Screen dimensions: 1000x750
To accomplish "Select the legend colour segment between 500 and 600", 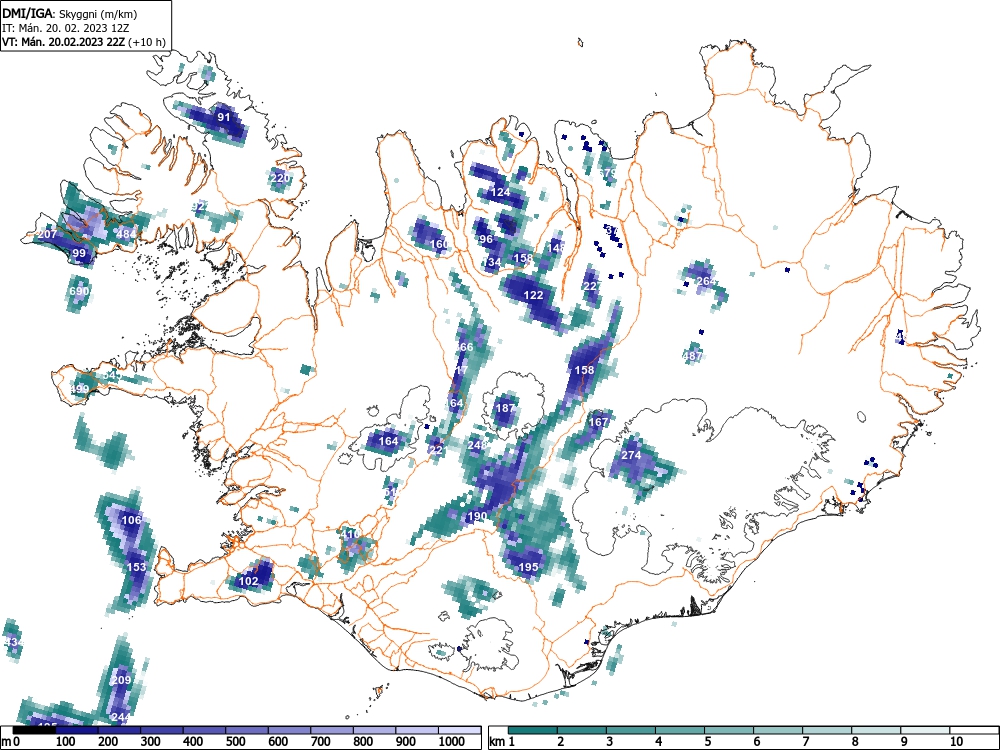I will click(x=247, y=730).
